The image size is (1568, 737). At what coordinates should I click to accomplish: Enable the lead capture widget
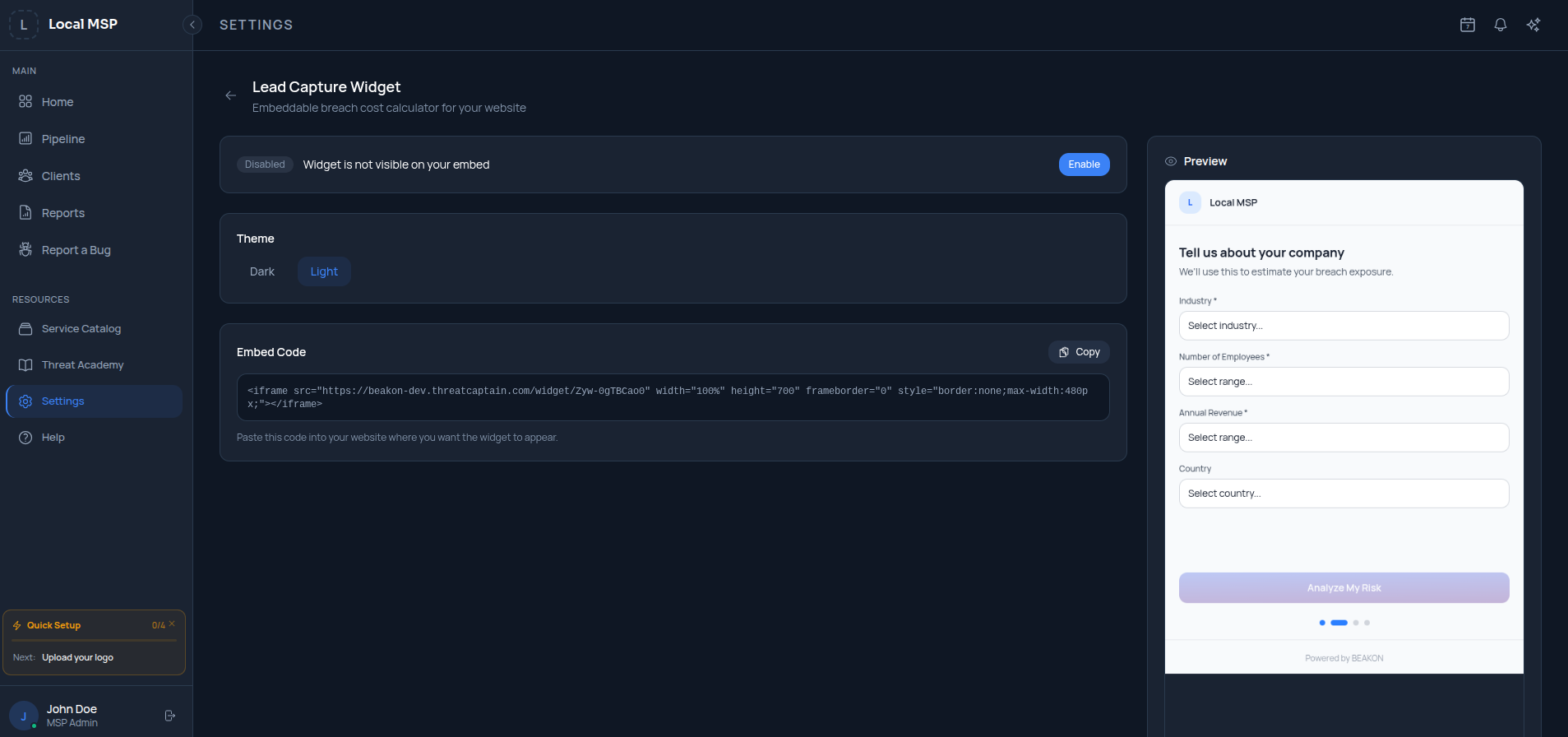pyautogui.click(x=1084, y=165)
